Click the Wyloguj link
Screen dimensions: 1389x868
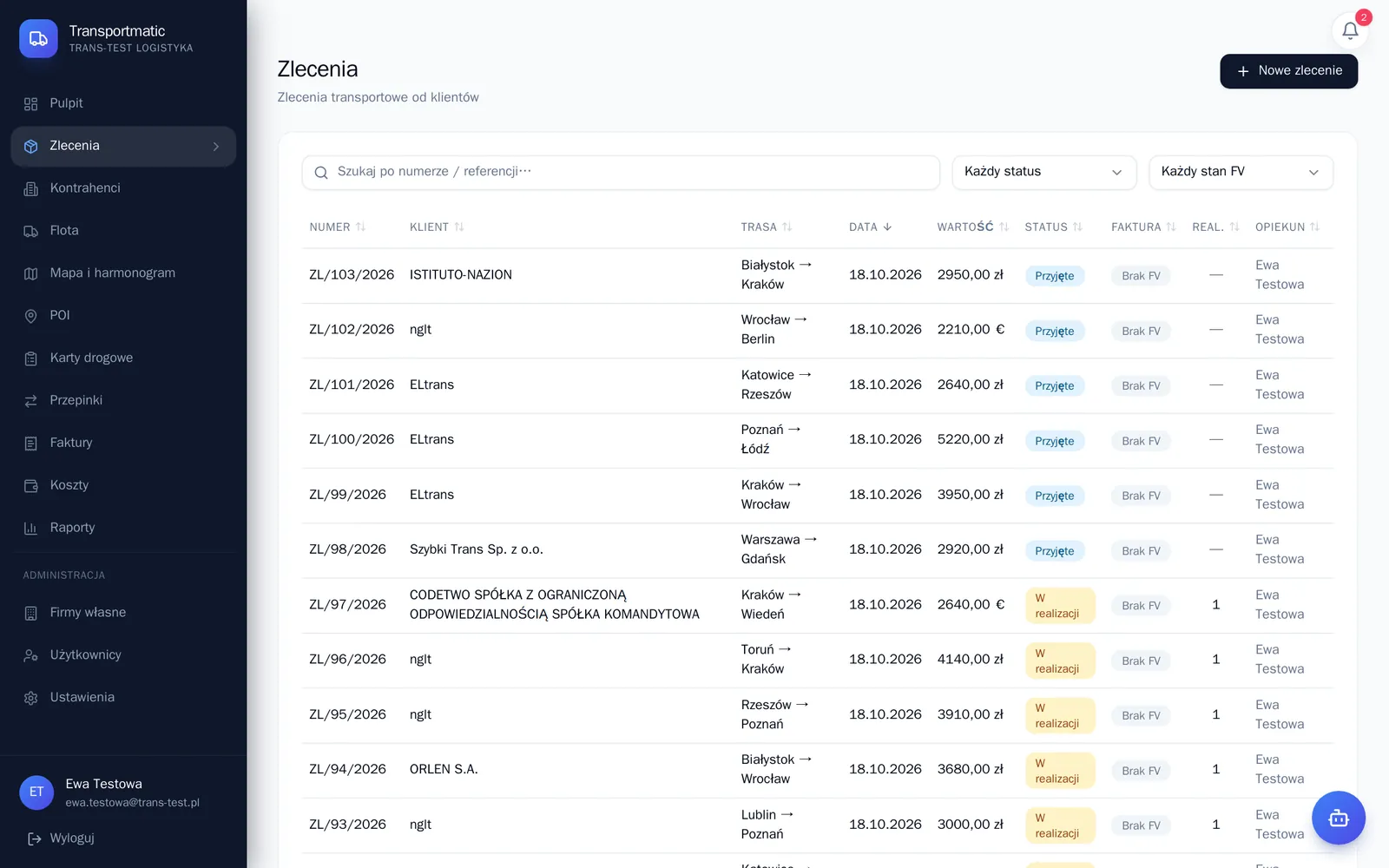point(61,838)
